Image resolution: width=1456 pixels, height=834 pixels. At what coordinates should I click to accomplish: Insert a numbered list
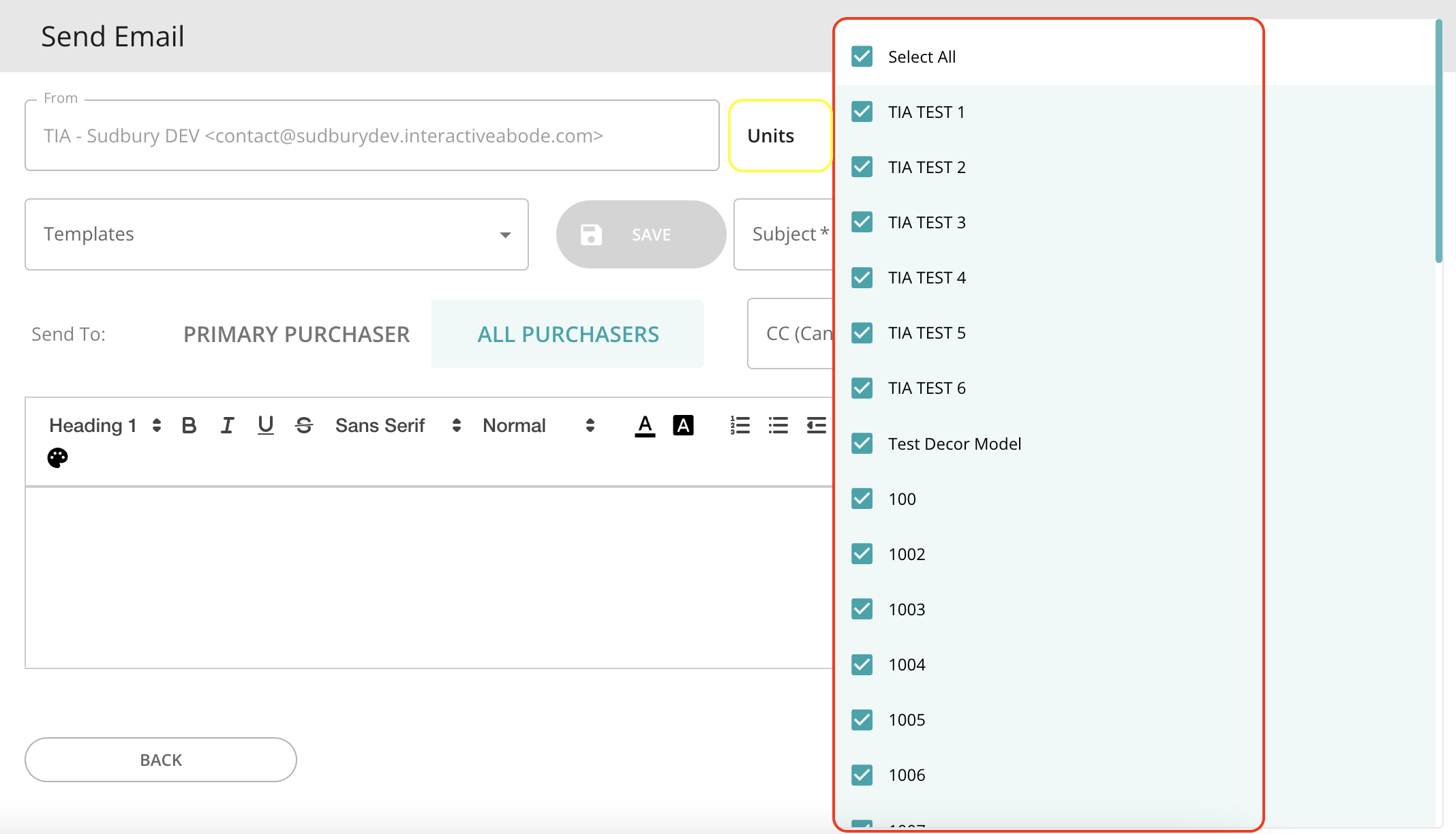[x=740, y=426]
